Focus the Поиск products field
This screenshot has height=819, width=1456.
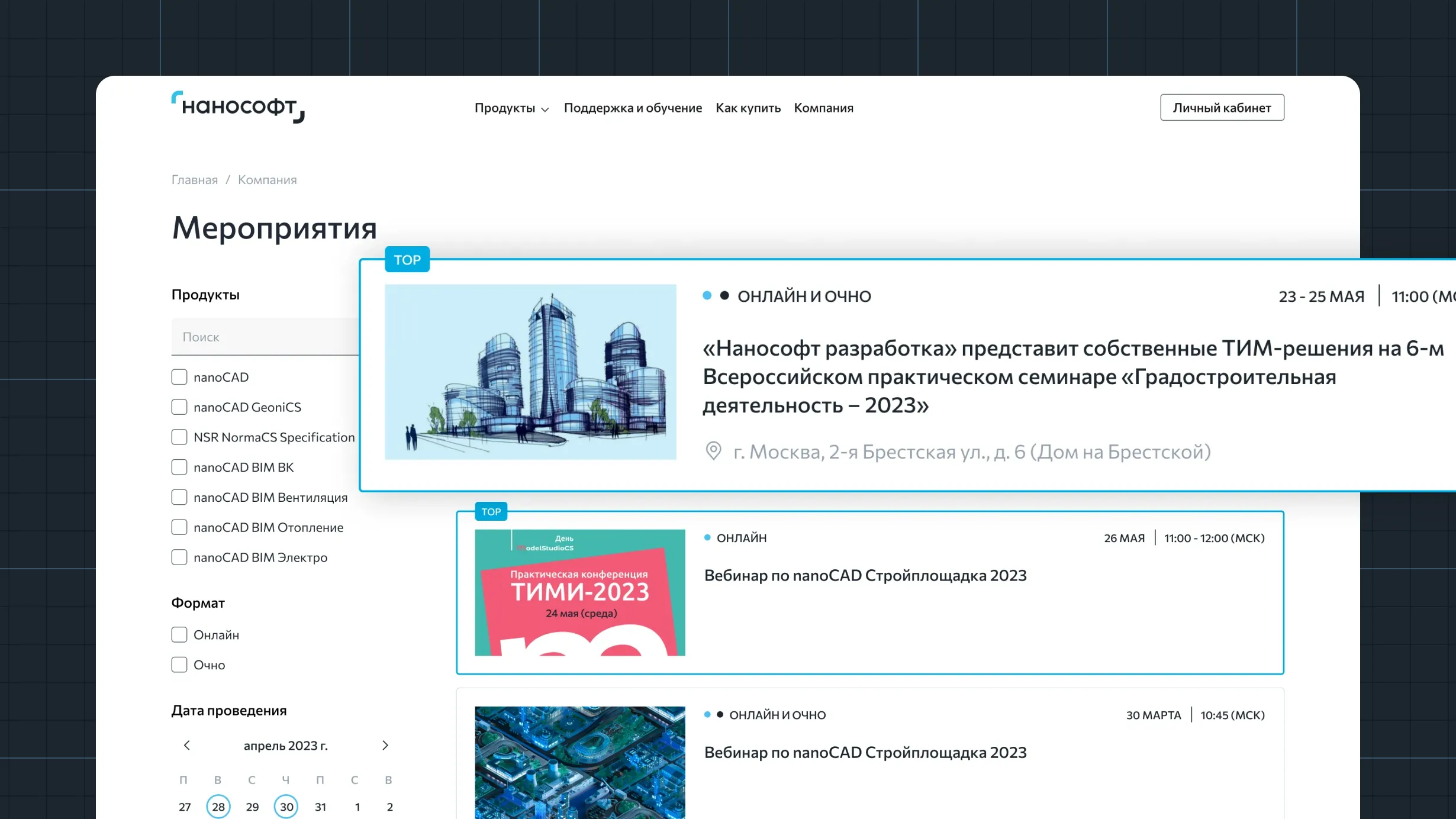265,337
